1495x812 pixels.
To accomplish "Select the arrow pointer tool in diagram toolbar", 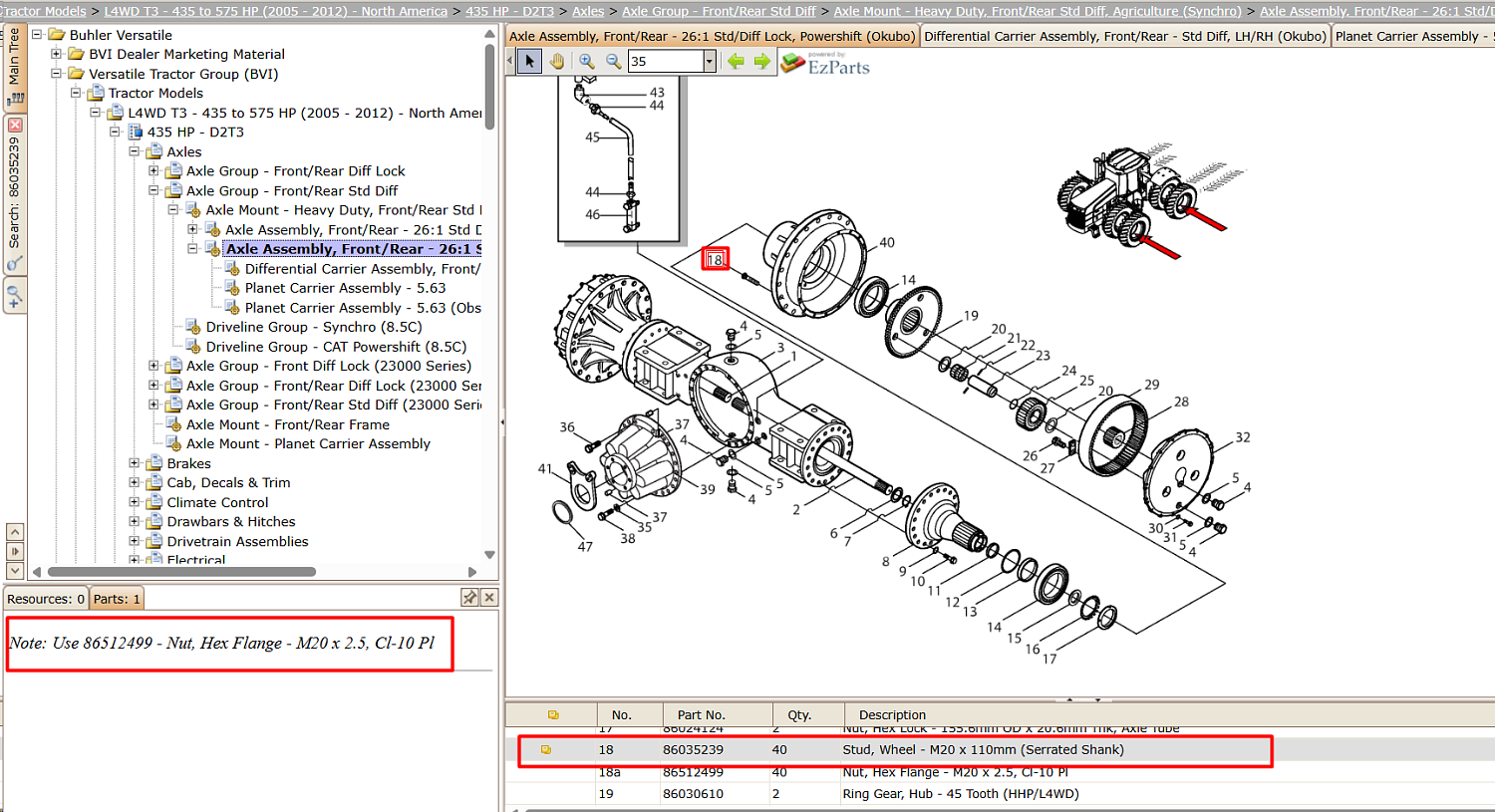I will click(x=530, y=62).
